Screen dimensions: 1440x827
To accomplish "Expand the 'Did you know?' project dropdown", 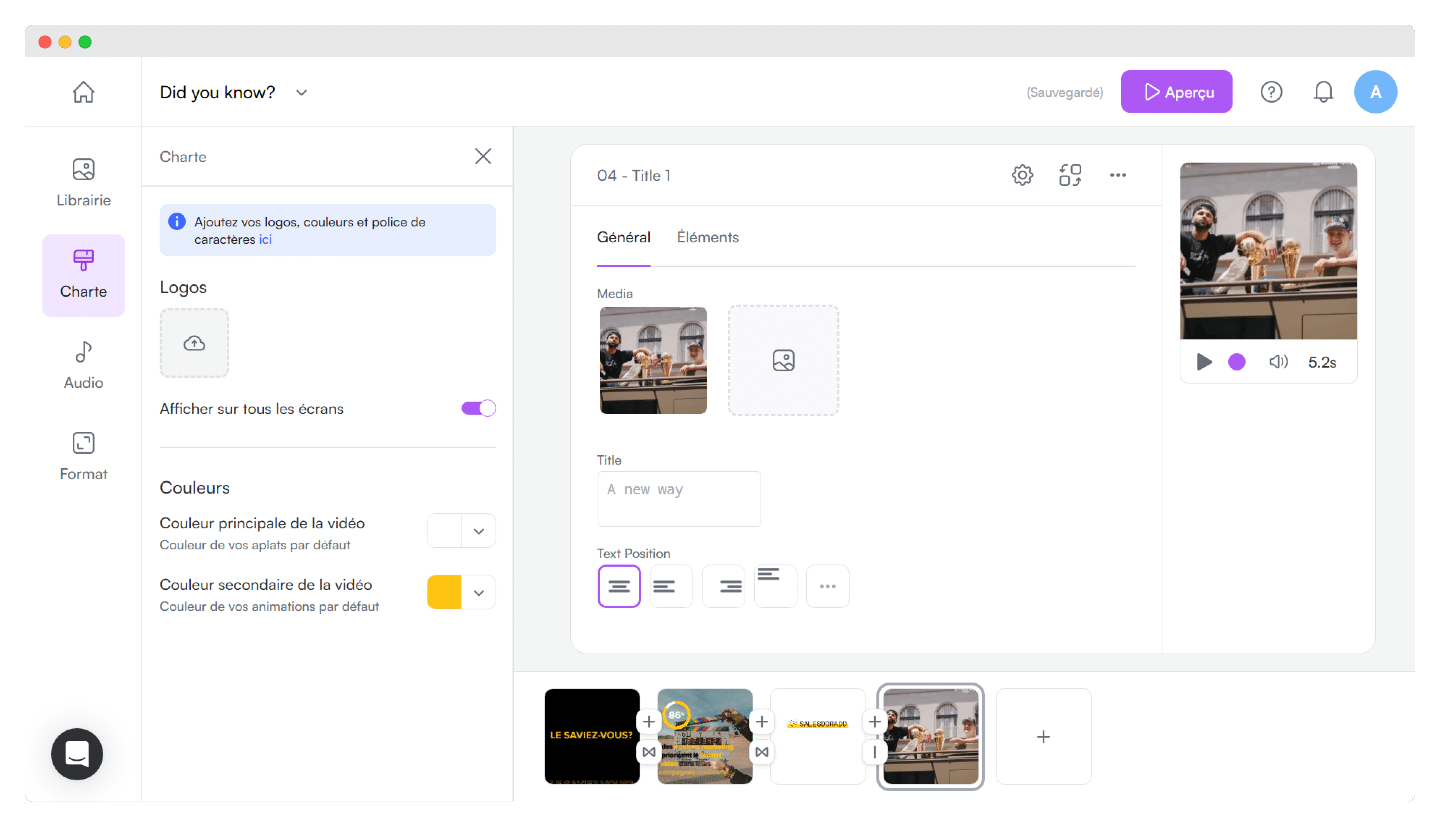I will [x=302, y=92].
